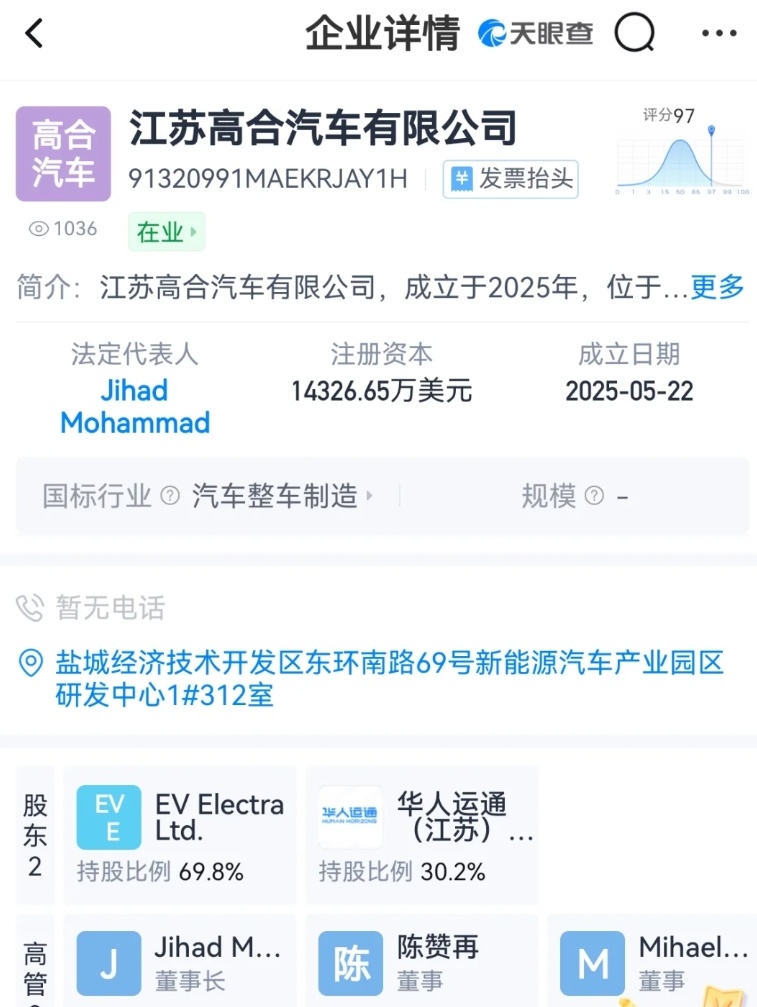Expand 汽车整车制造 industry category
Image resolution: width=757 pixels, height=1007 pixels.
(283, 496)
